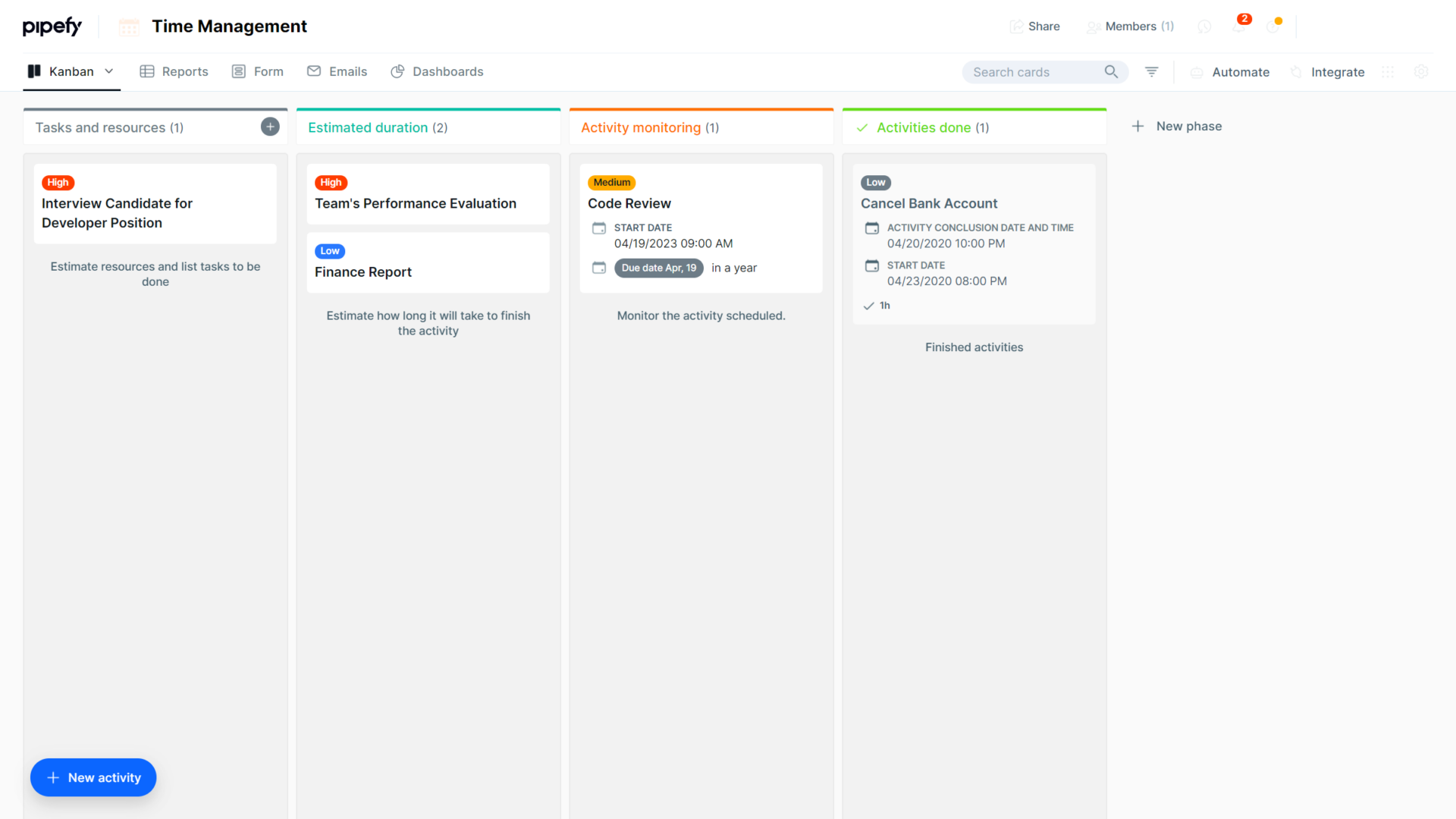Click the New activity button
This screenshot has height=819, width=1456.
(93, 777)
